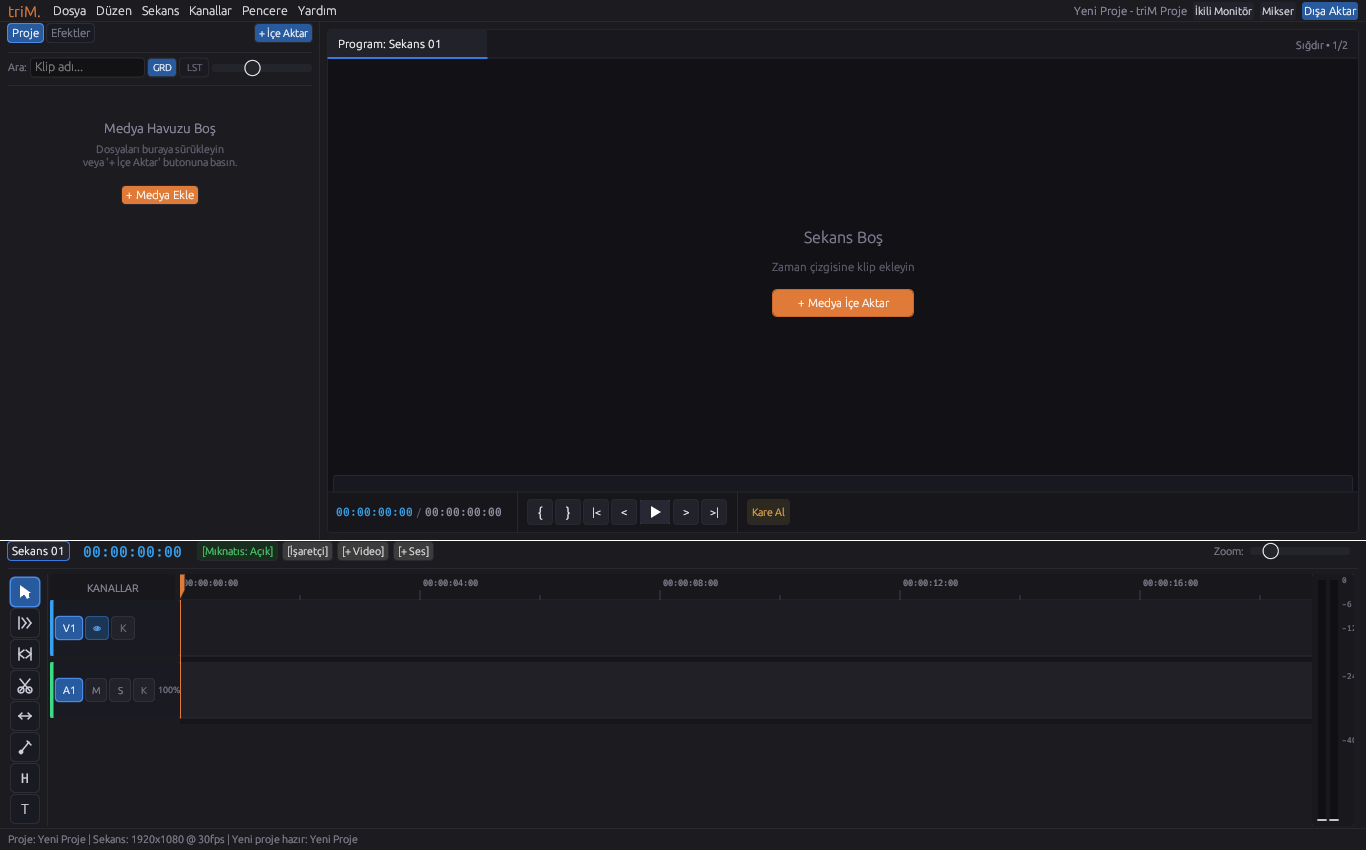Click ruler mark 00:00:16:00
The height and width of the screenshot is (850, 1366).
1170,583
